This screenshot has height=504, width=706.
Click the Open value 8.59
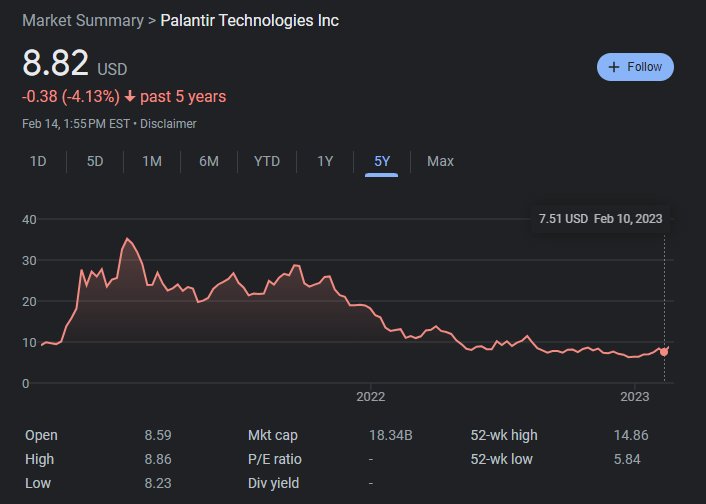tap(158, 436)
